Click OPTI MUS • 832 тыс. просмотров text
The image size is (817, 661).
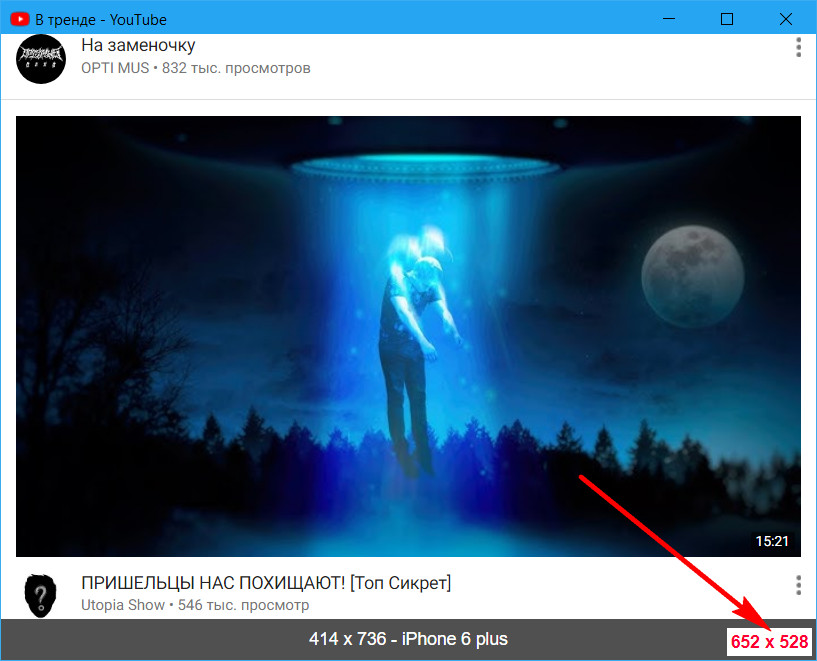[195, 68]
